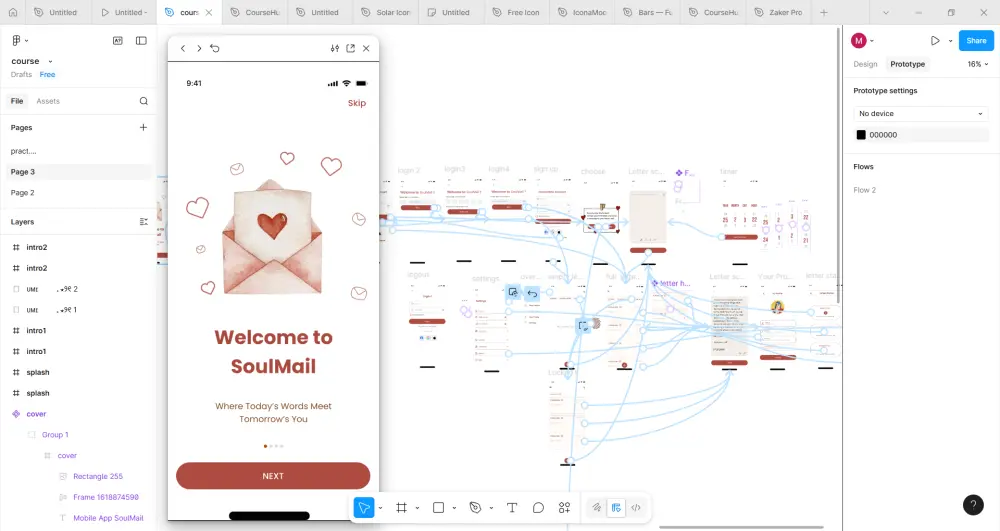
Task: Open the tab list chevron in title bar
Action: 886,12
